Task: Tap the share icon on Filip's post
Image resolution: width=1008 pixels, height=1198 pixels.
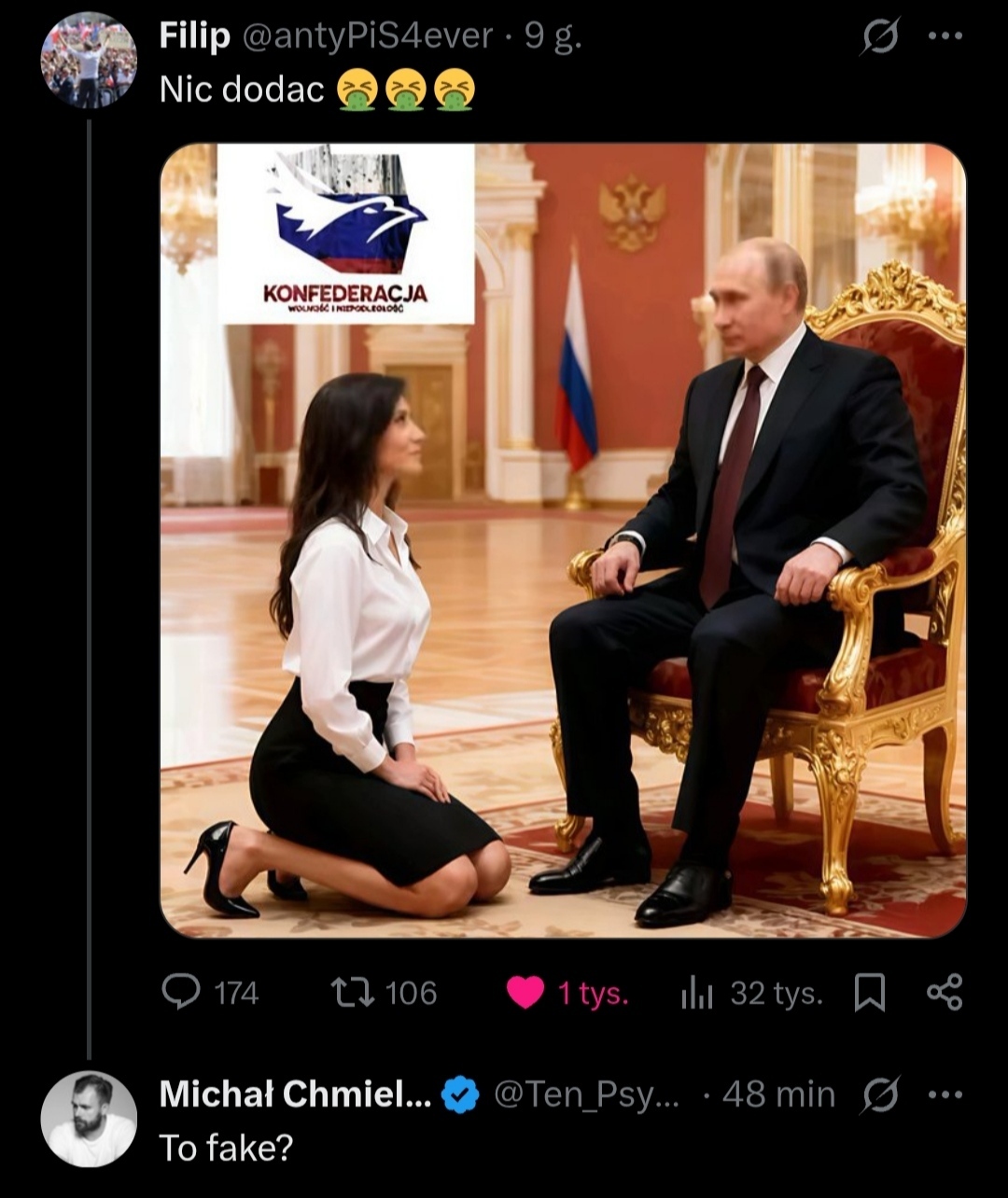Action: click(945, 992)
